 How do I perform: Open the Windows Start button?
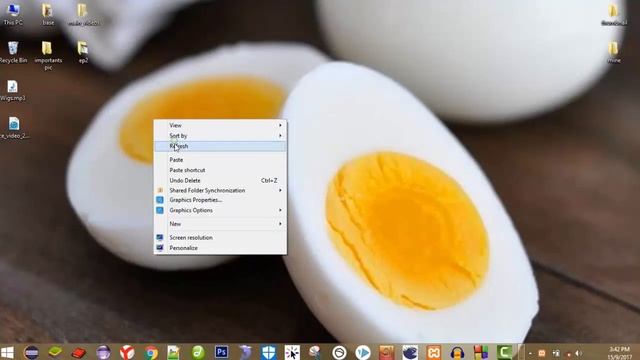click(x=7, y=352)
